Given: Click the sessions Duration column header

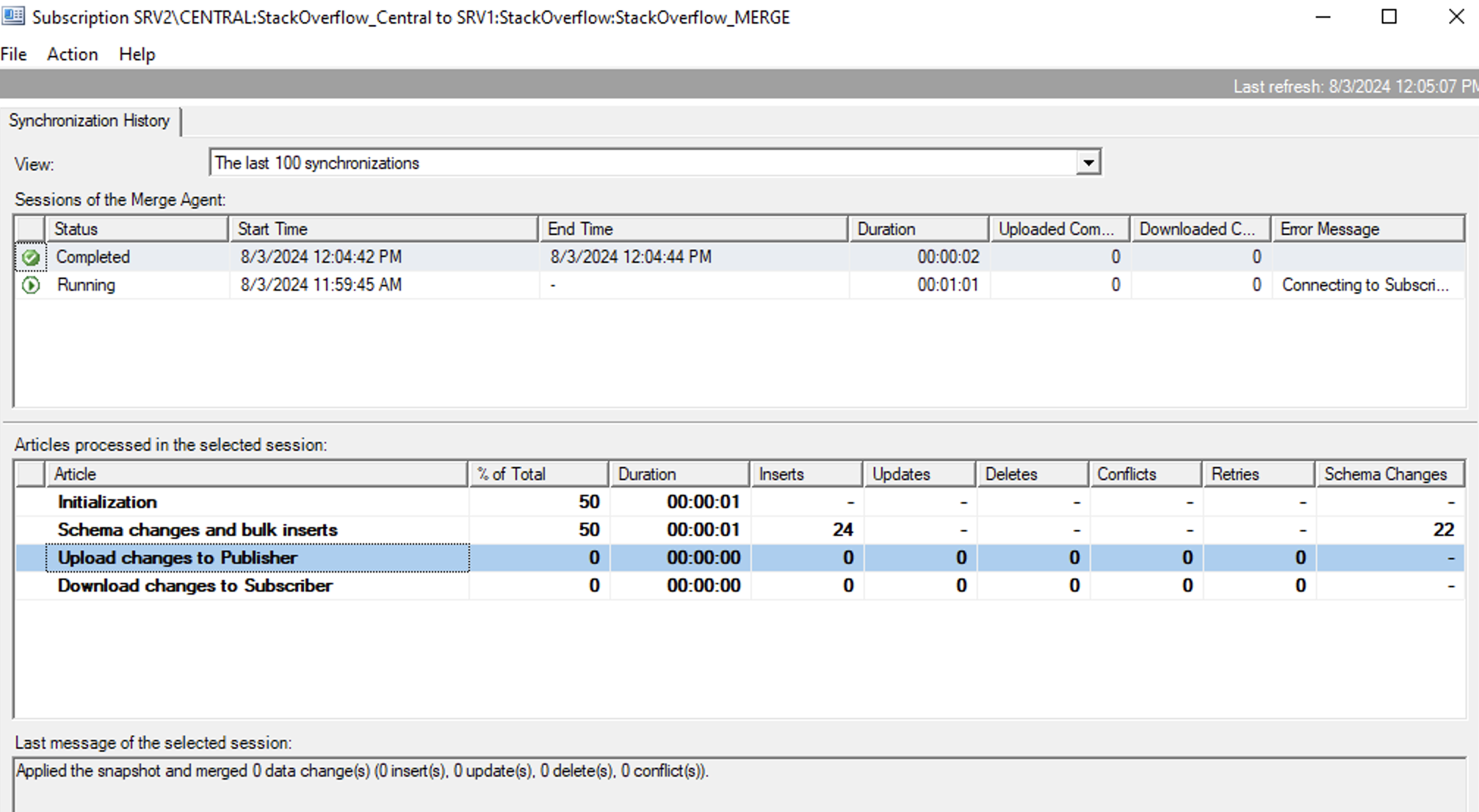Looking at the screenshot, I should click(x=919, y=229).
